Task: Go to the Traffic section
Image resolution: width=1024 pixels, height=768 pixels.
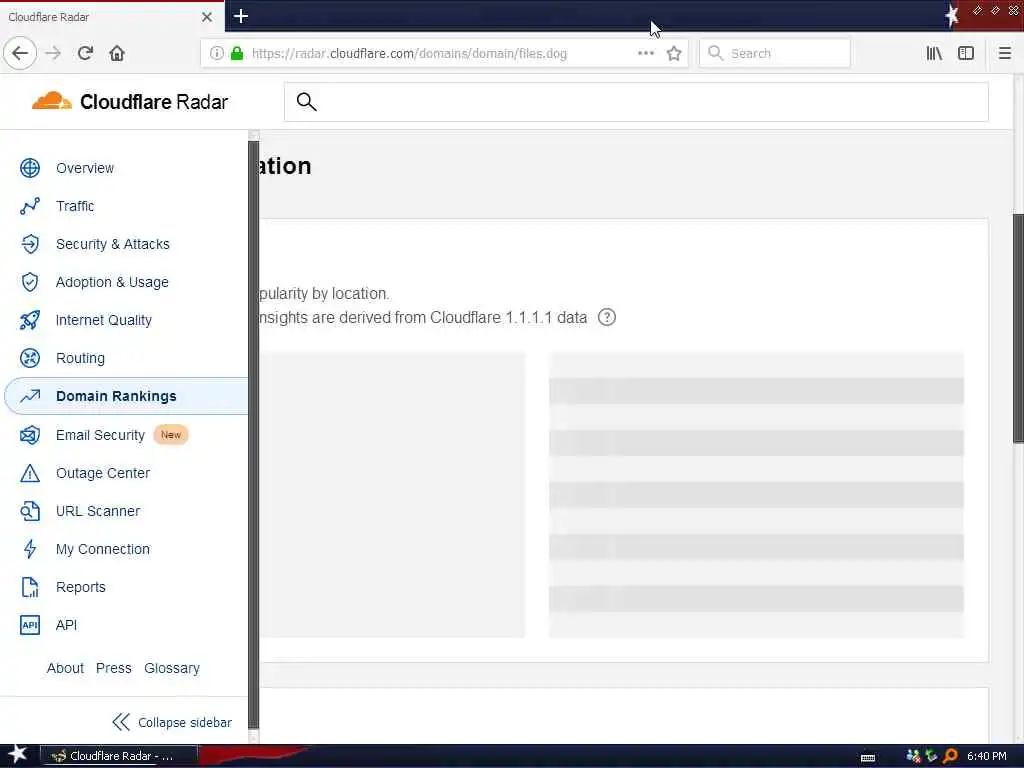Action: click(x=75, y=206)
